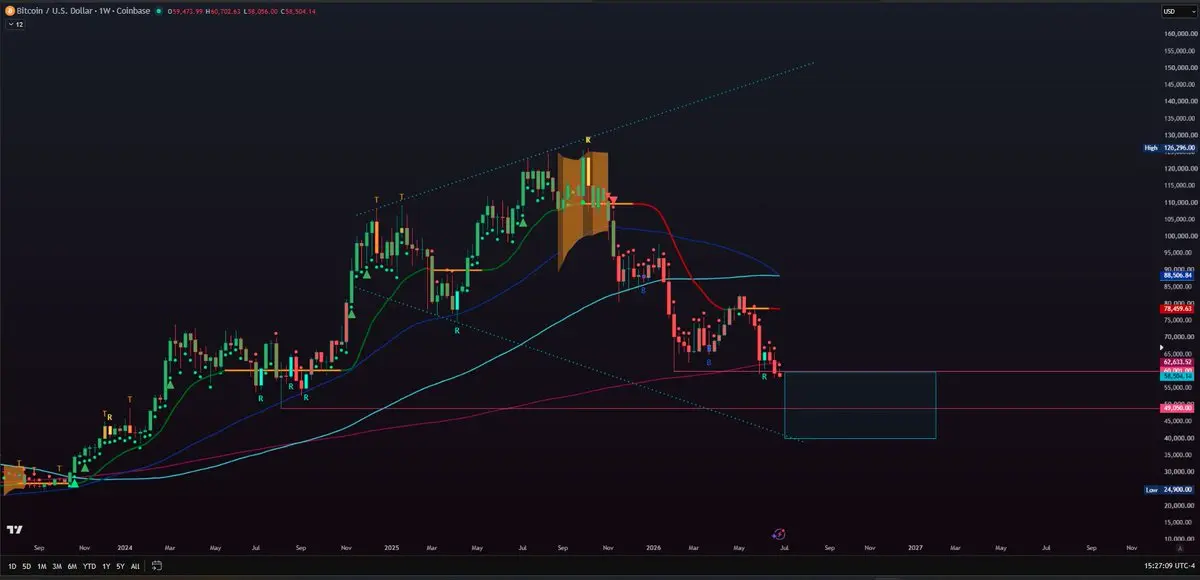Click the 2024 label on the time axis
Screen dimensions: 1200x580
(x=125, y=548)
